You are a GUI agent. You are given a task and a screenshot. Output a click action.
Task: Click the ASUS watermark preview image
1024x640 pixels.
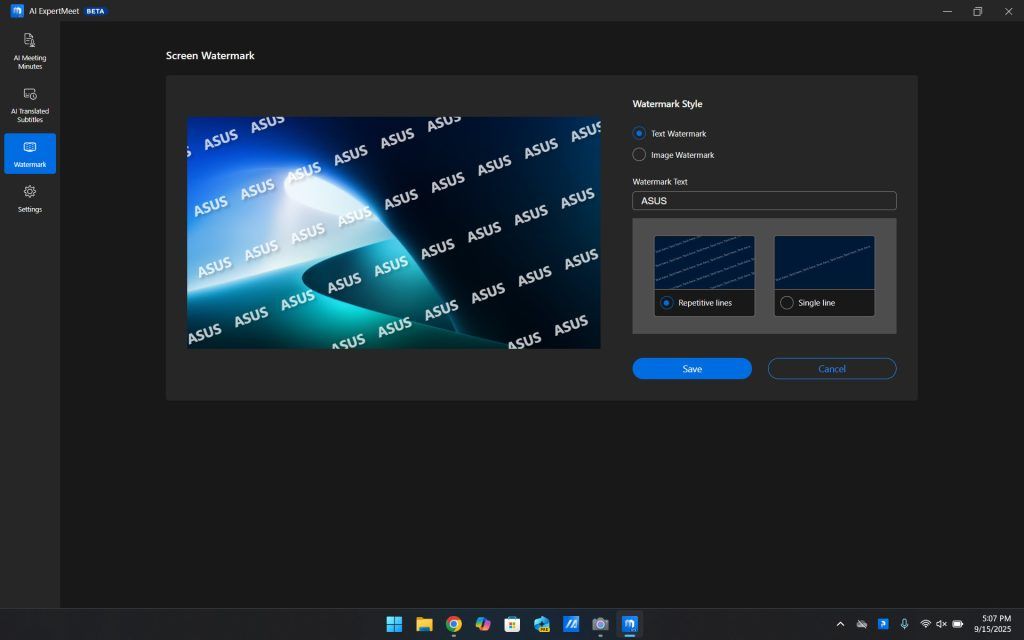click(394, 232)
